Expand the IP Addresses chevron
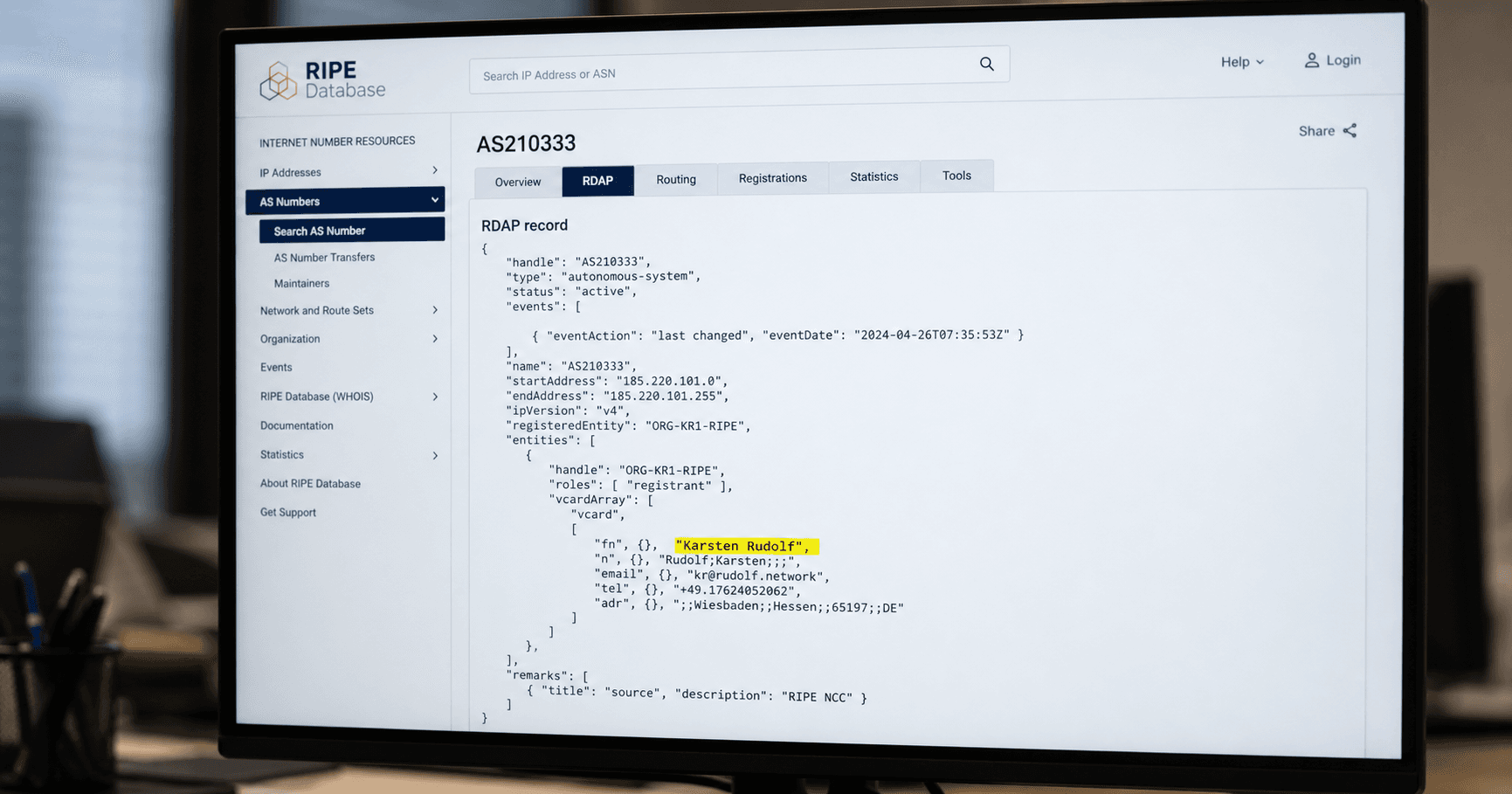This screenshot has height=794, width=1512. point(435,170)
